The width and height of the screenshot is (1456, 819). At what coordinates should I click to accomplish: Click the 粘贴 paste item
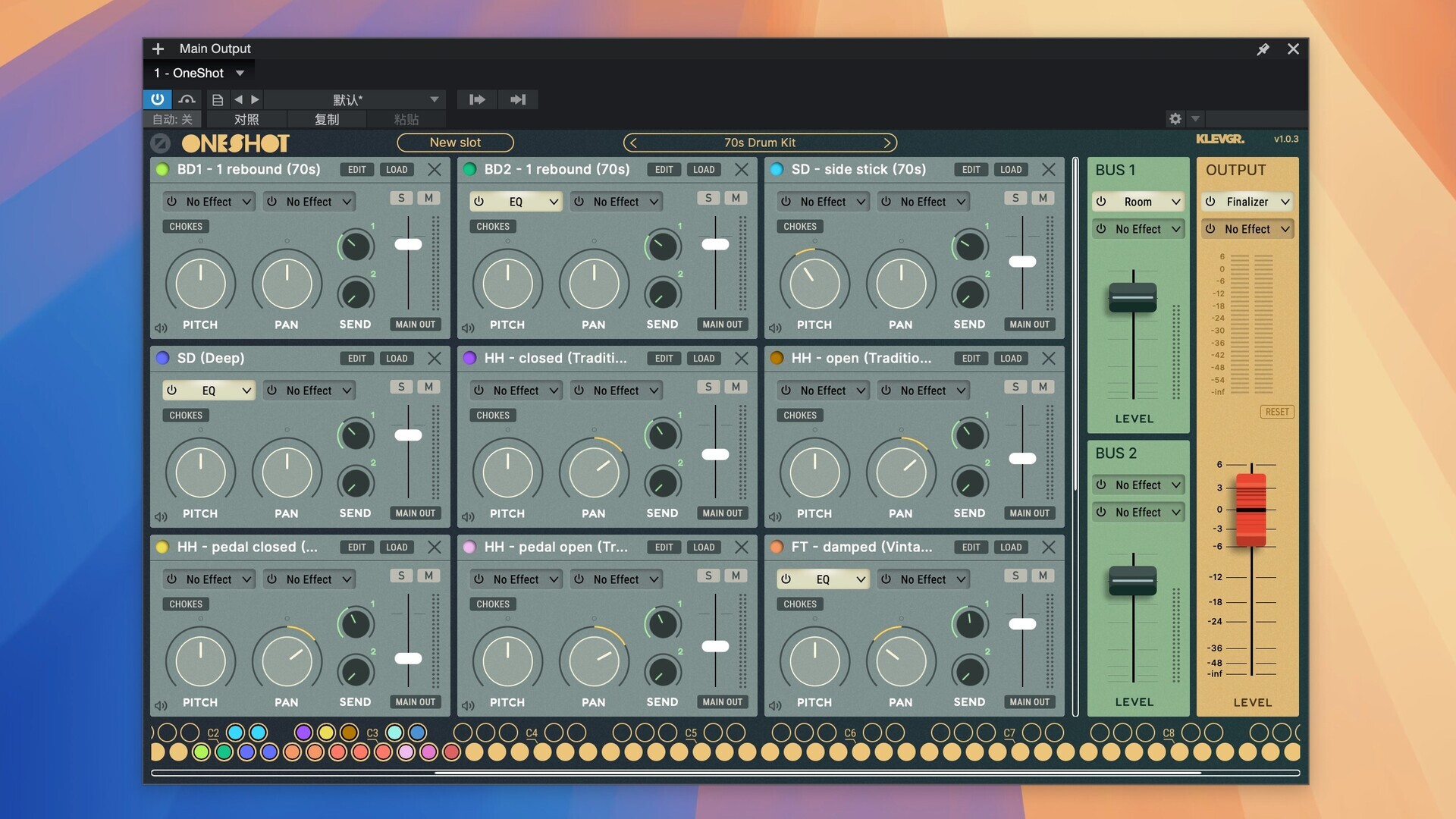(x=406, y=119)
